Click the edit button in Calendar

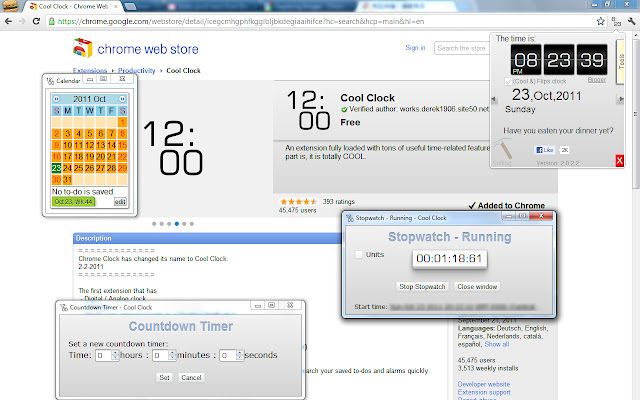120,202
